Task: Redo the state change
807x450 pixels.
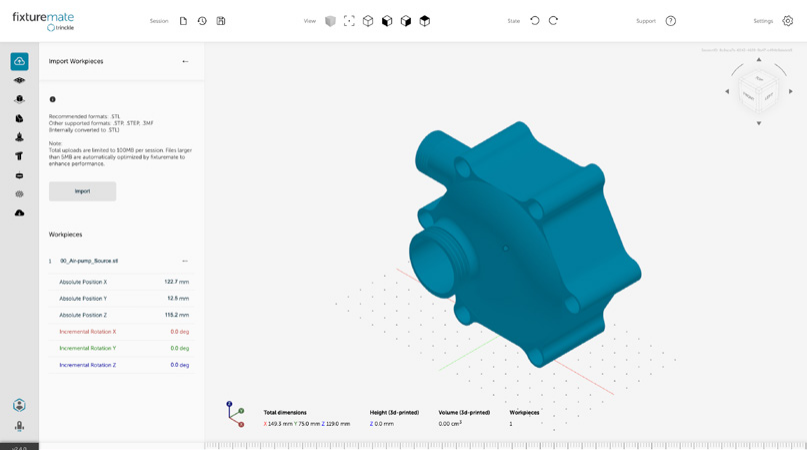Action: (553, 21)
